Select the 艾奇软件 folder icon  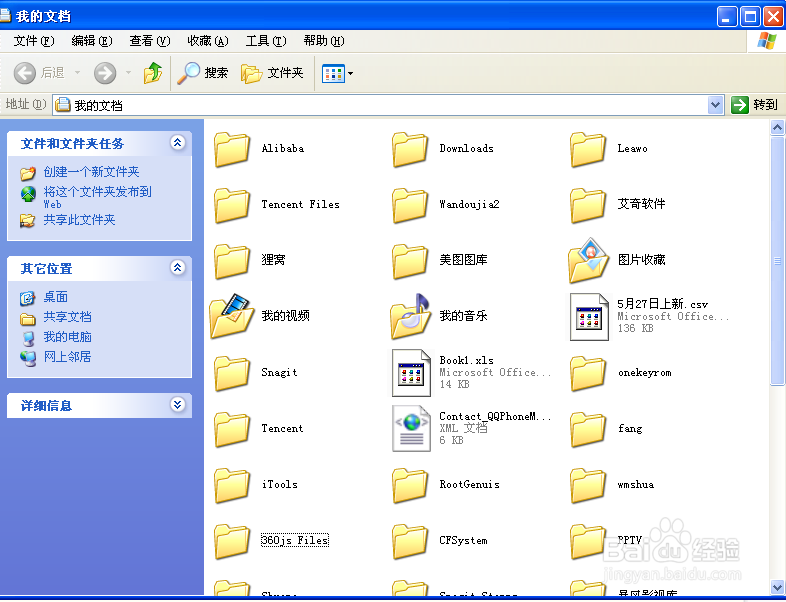(587, 205)
